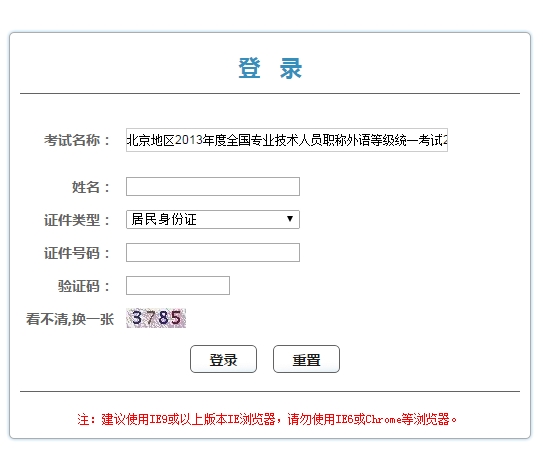Screen dimensions: 543x451
Task: Click the blue 登录 page heading
Action: [270, 68]
